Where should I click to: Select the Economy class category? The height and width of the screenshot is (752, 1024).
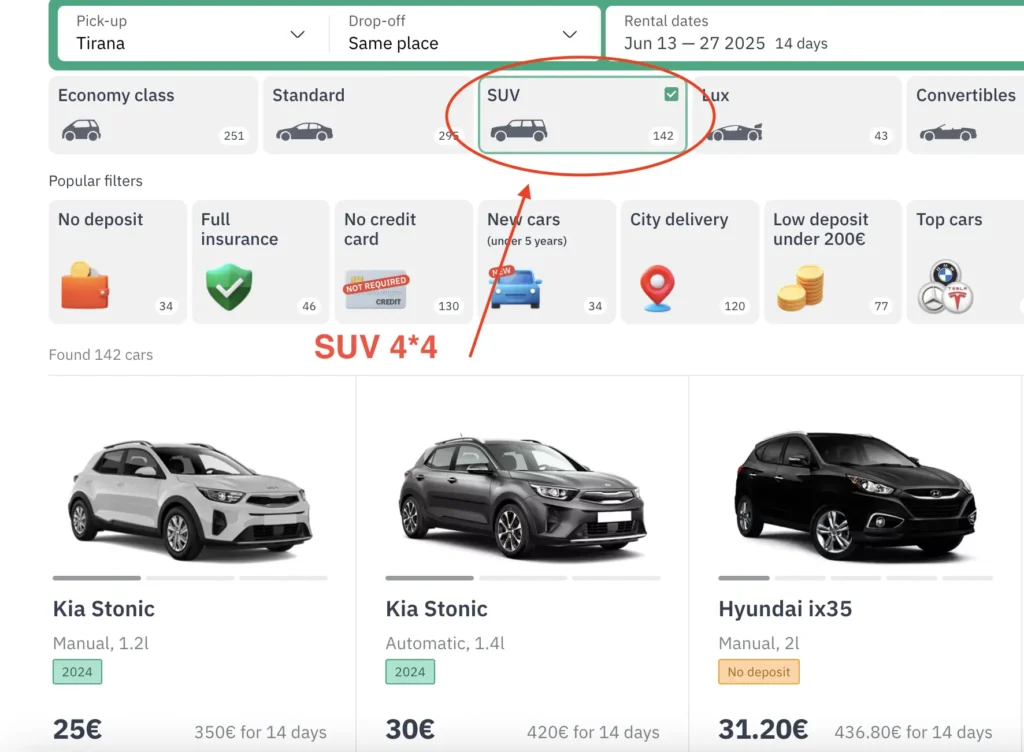pos(153,115)
